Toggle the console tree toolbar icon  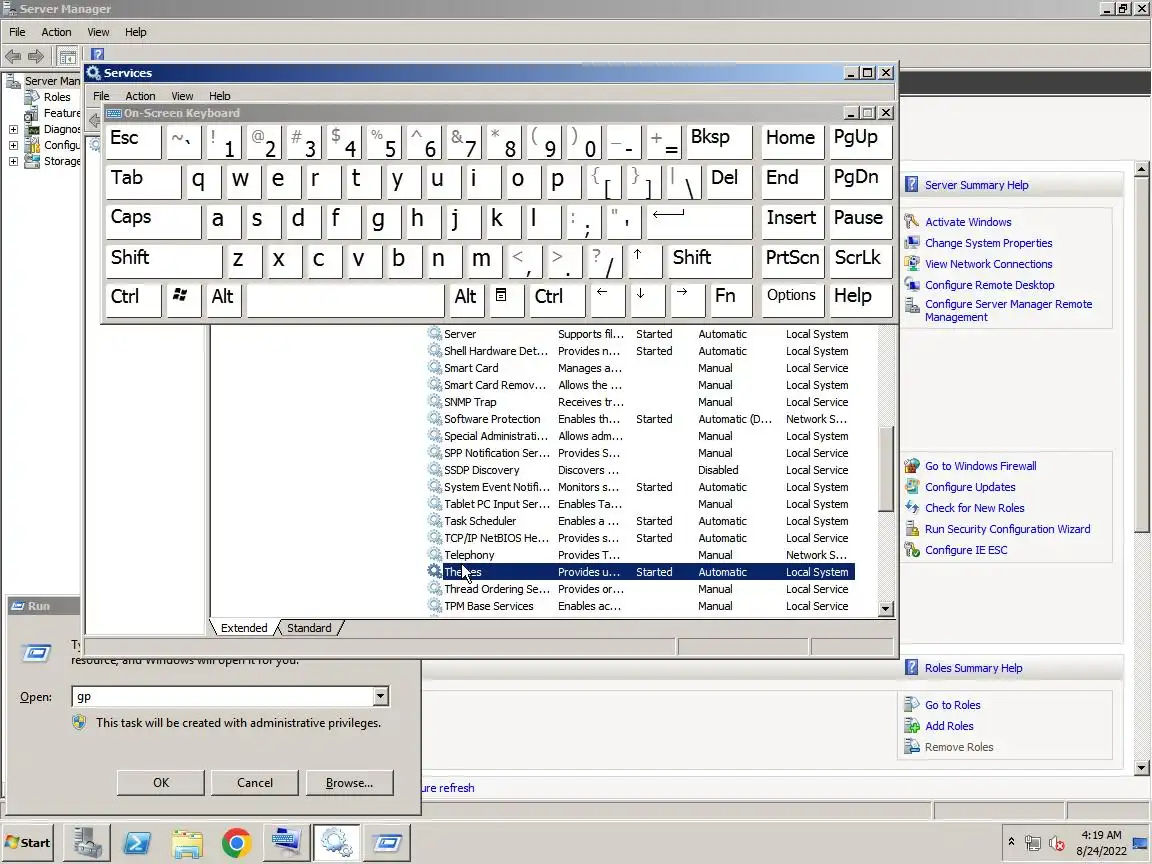(68, 56)
